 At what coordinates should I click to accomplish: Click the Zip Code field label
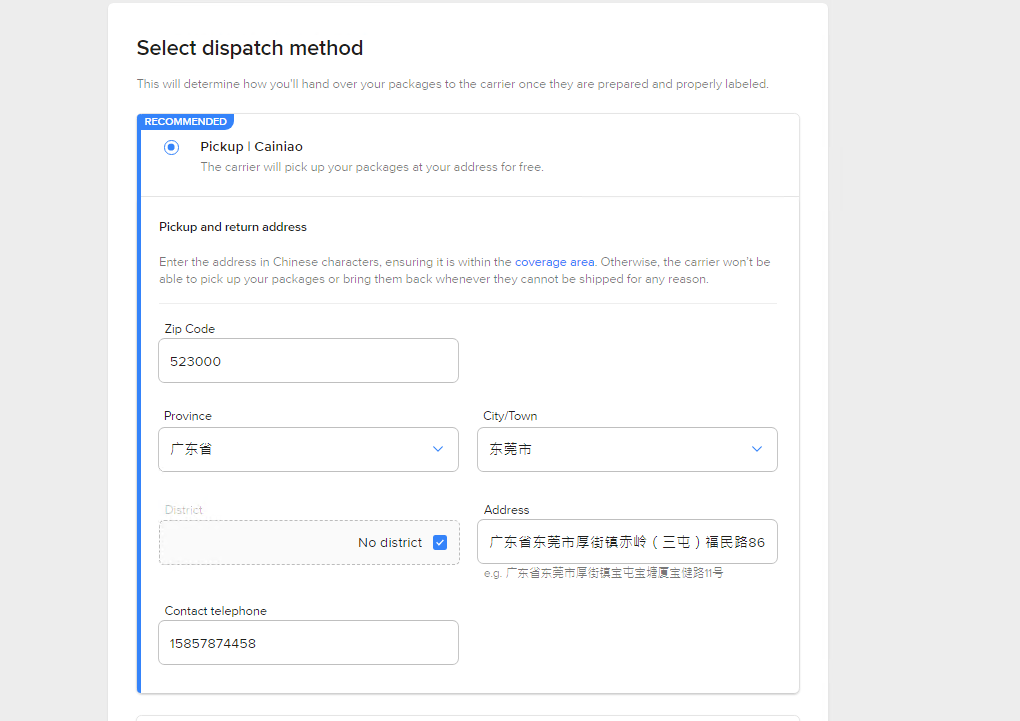click(190, 329)
